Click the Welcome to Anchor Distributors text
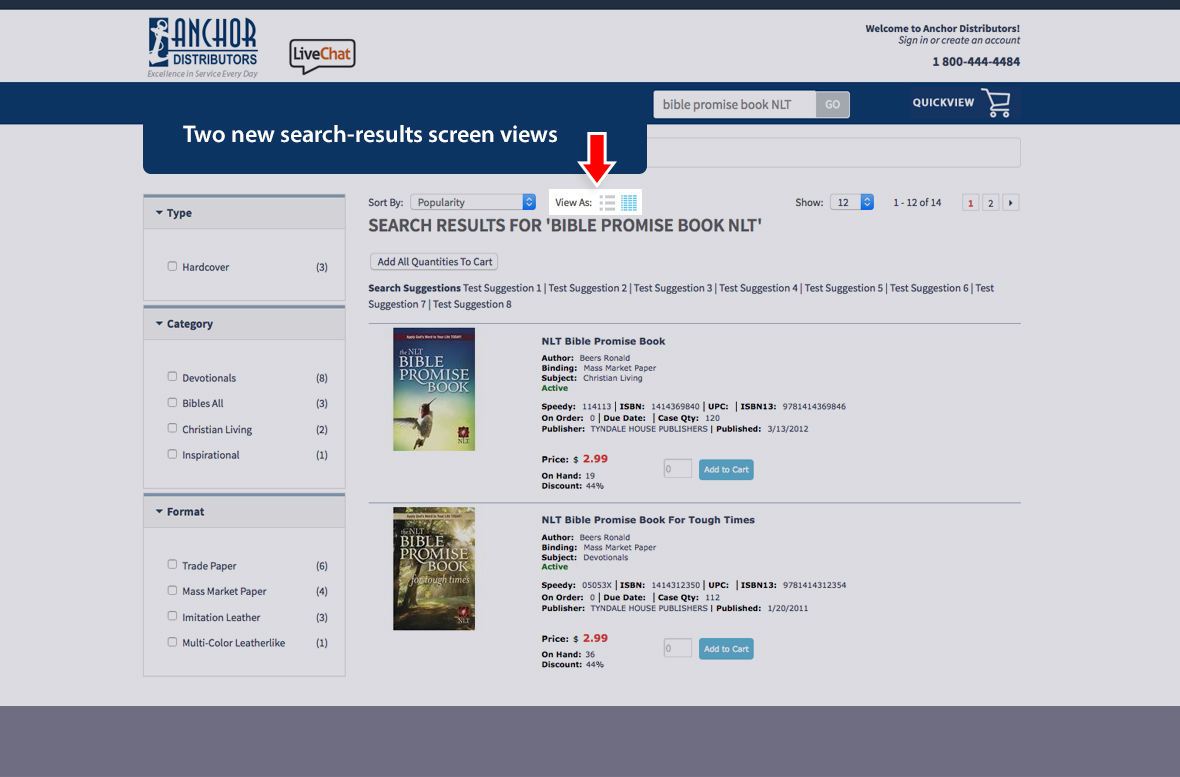 pos(942,29)
